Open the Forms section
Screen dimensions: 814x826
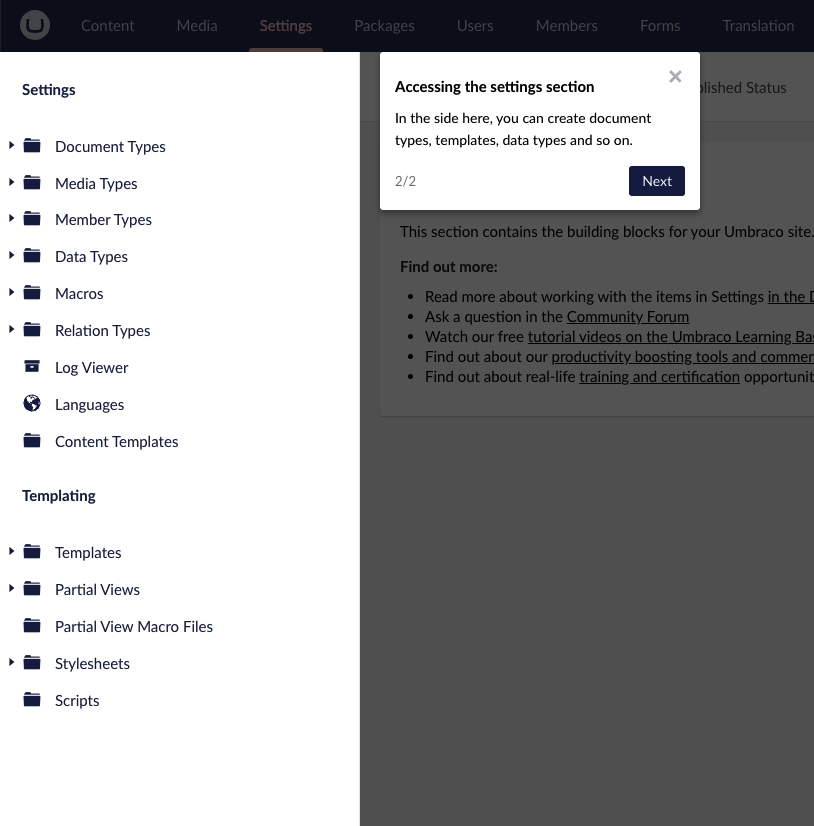point(660,25)
